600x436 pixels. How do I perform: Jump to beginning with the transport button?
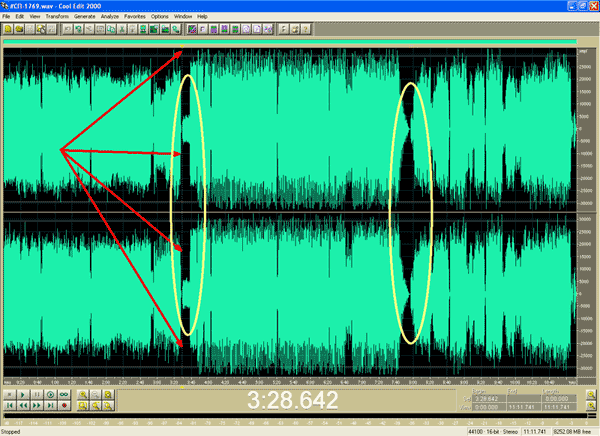10,407
